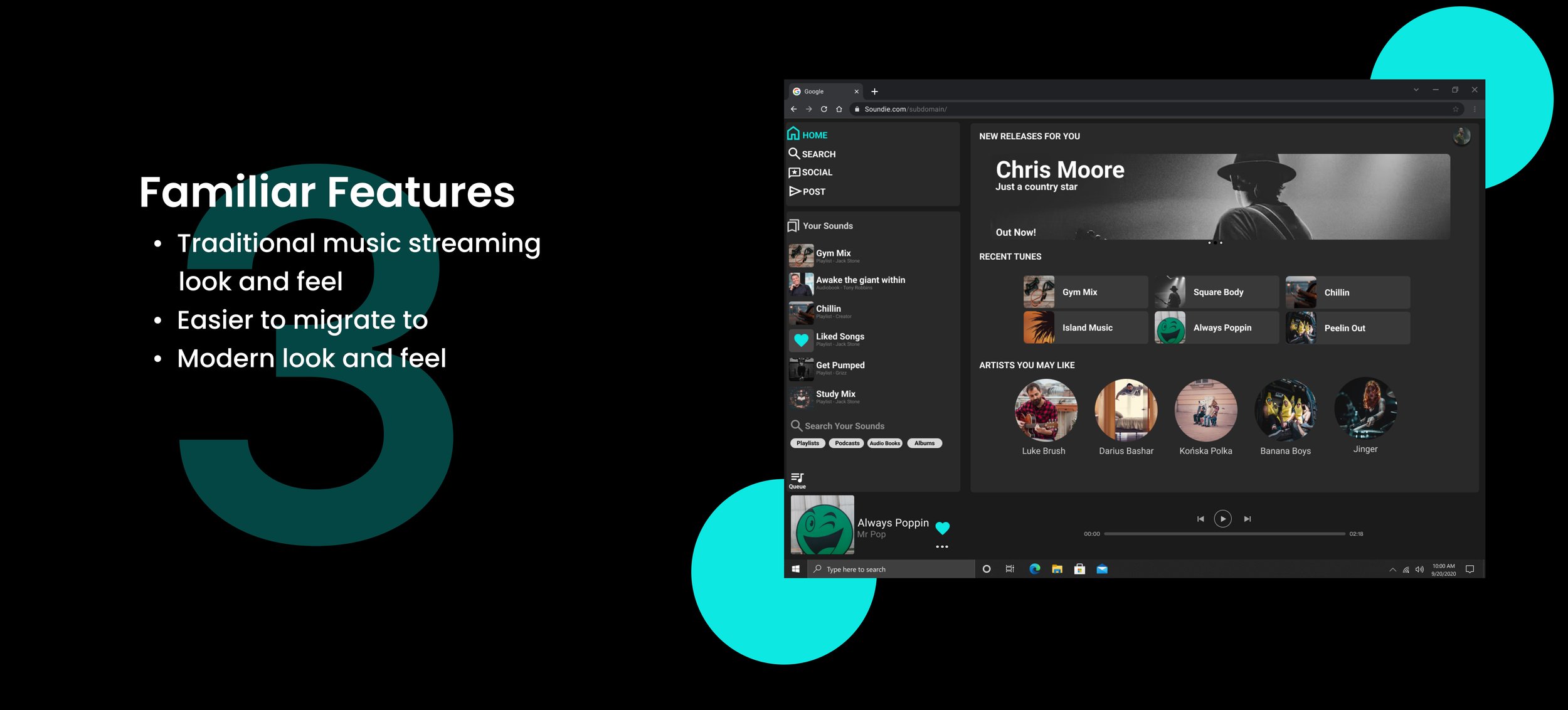Open the Luke Brush artist thumbnail

pos(1045,411)
